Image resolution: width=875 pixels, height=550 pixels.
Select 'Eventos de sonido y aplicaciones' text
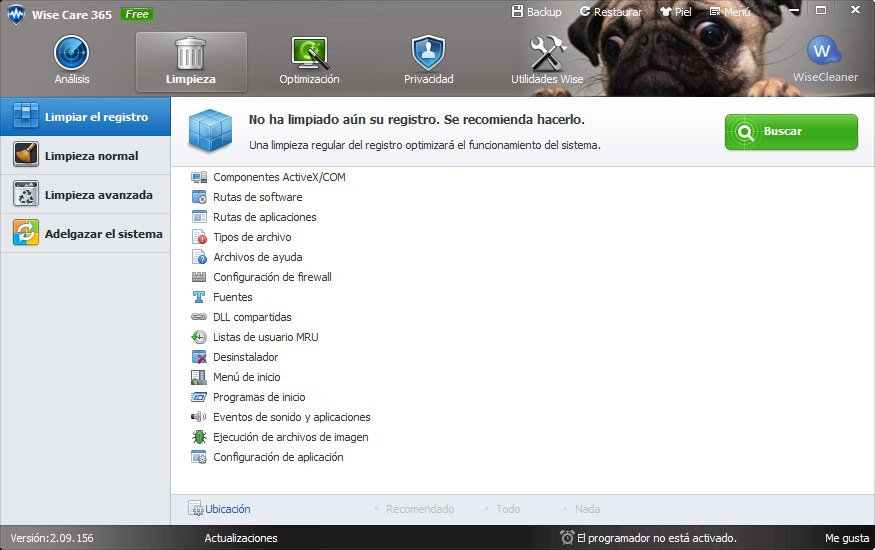click(x=291, y=417)
